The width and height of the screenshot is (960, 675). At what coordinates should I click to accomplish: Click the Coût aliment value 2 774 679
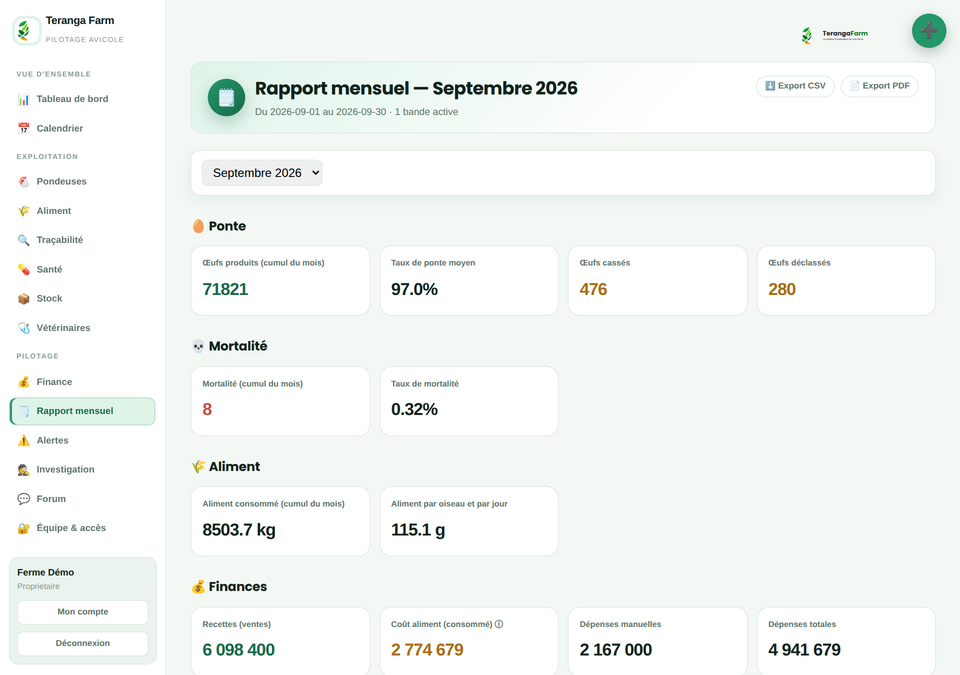pos(427,650)
